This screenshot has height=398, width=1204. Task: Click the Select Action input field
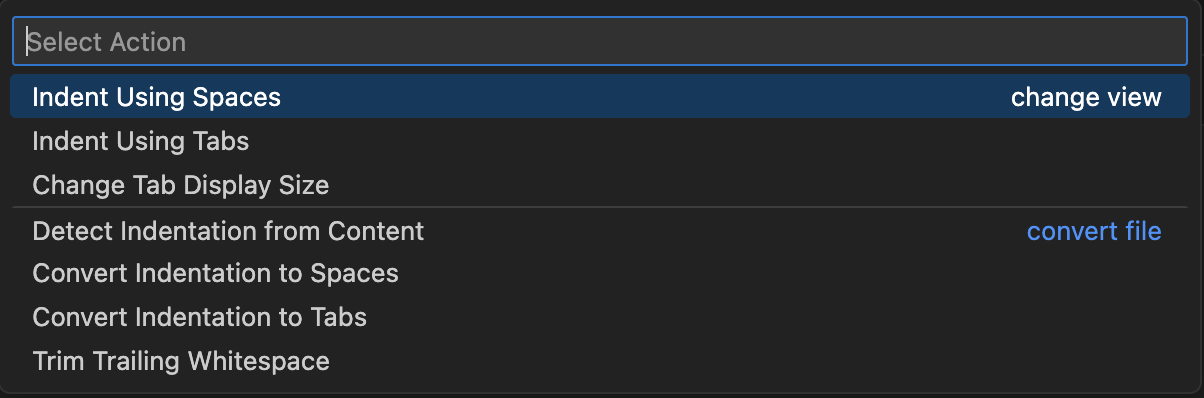point(600,42)
